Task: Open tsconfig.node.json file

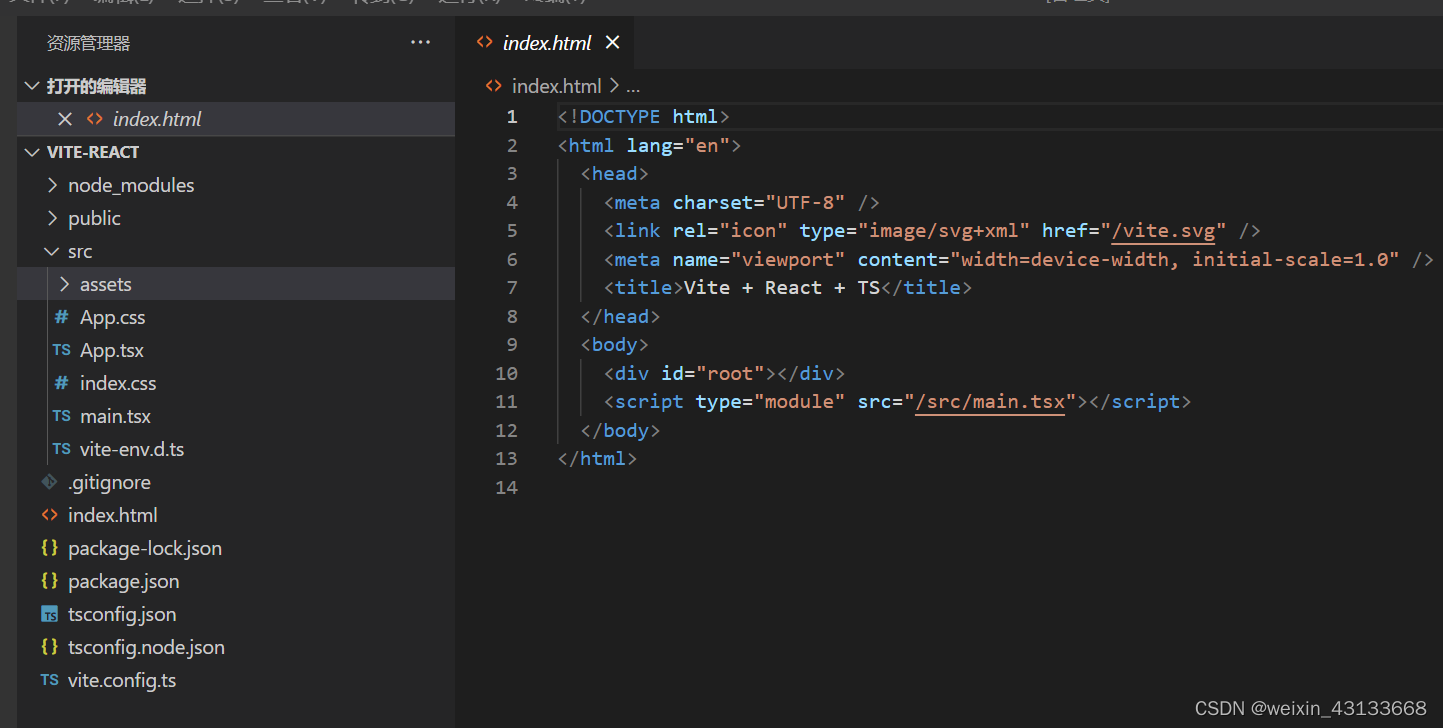Action: click(146, 647)
